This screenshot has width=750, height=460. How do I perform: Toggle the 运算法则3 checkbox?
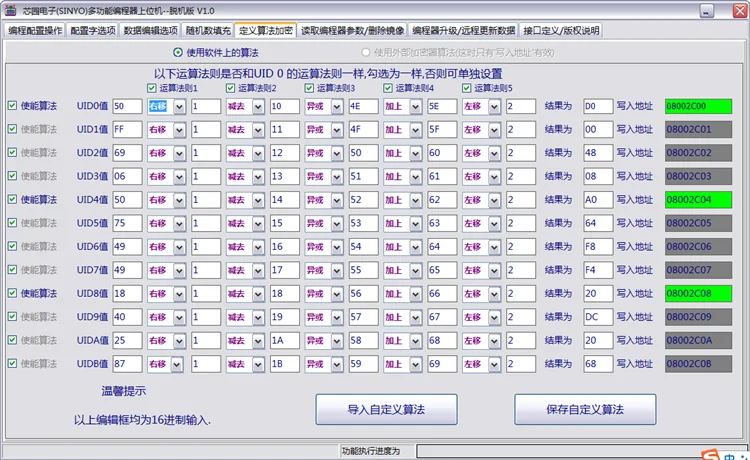click(x=309, y=88)
